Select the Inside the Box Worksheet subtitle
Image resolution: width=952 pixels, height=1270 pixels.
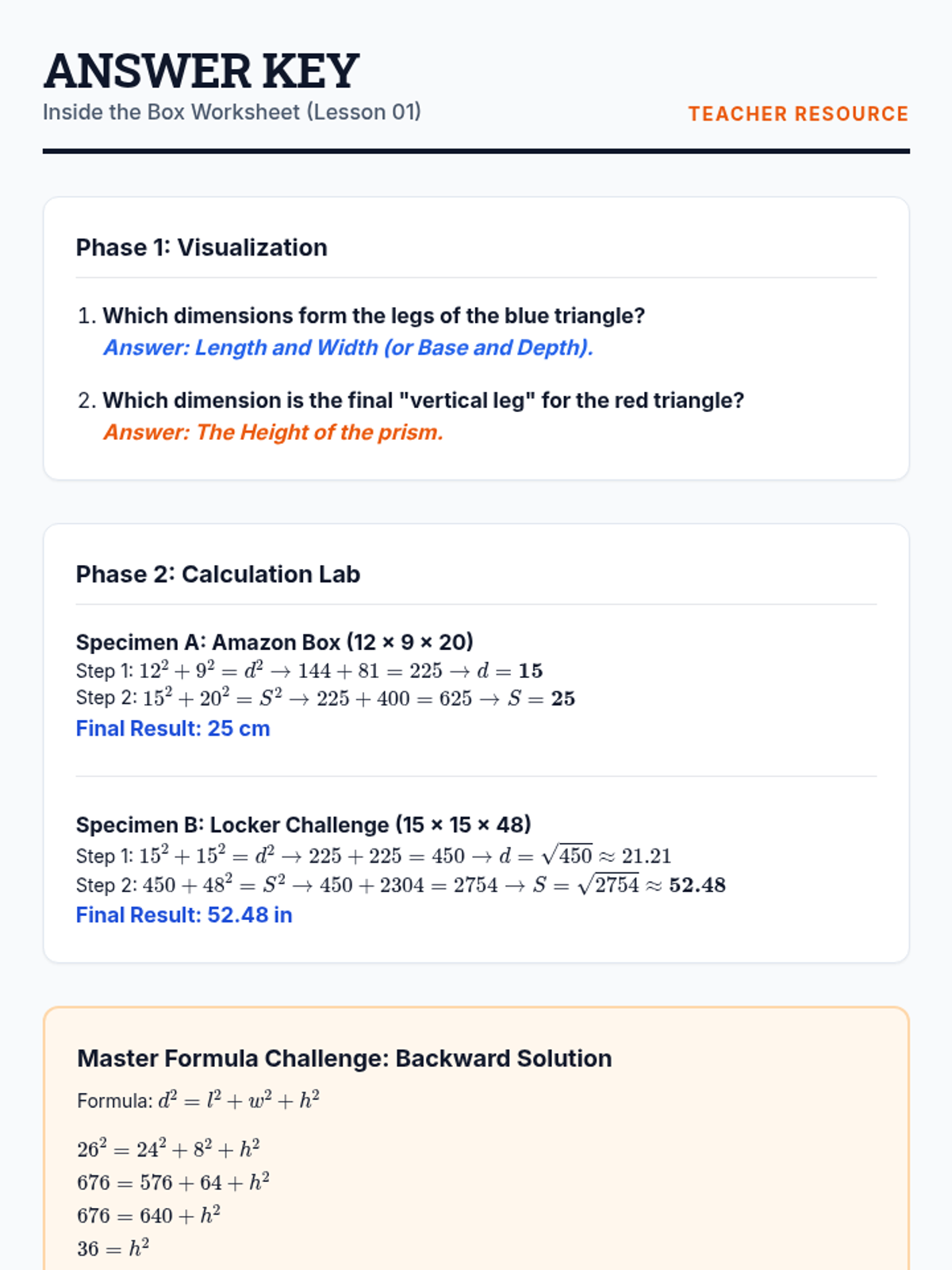pos(232,112)
